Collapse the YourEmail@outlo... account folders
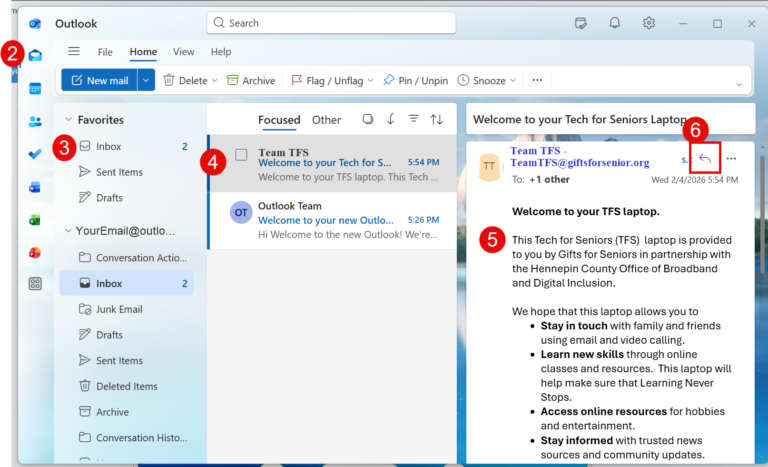The height and width of the screenshot is (467, 768). (x=69, y=230)
